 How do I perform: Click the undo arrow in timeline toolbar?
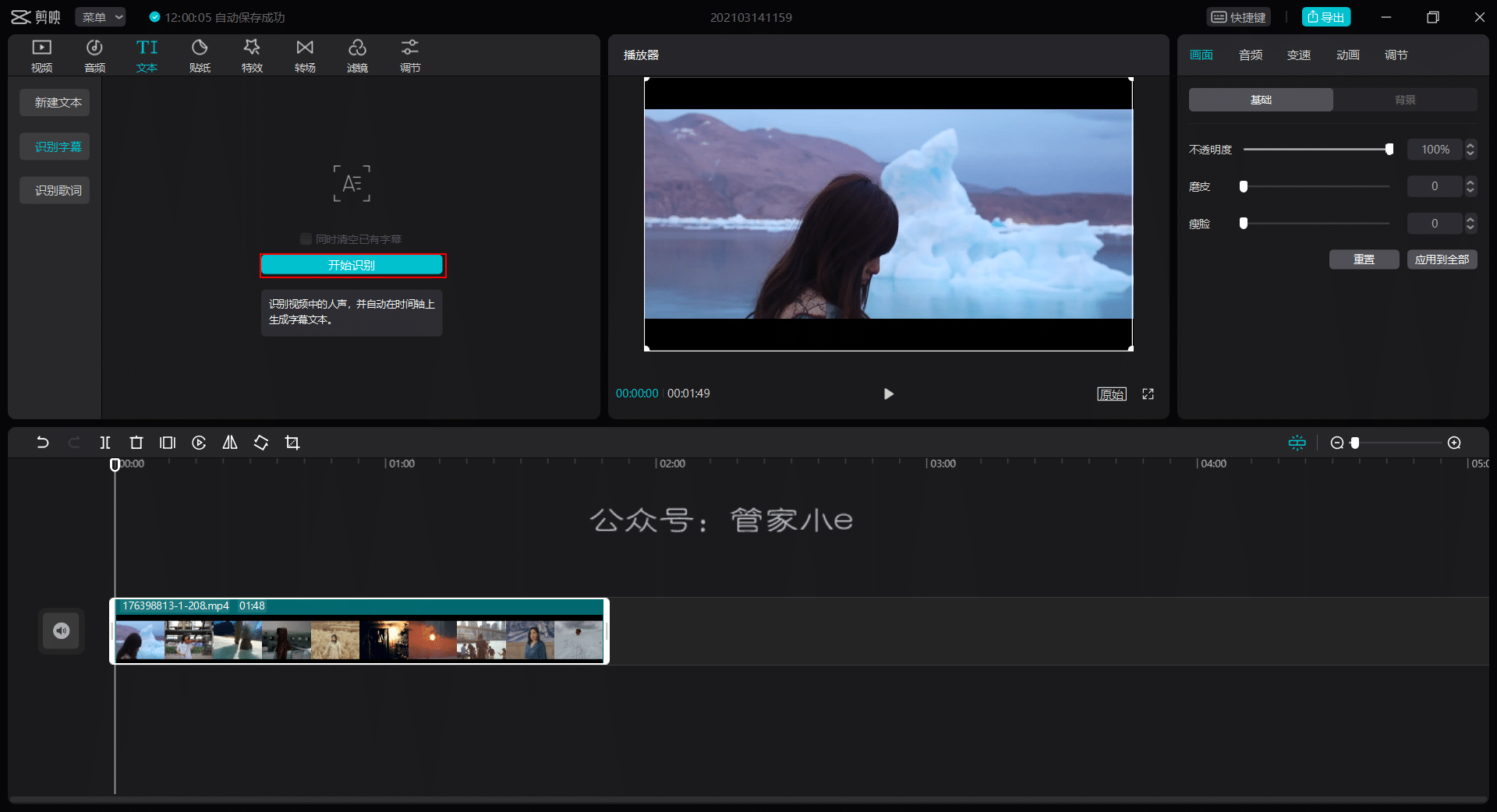(43, 443)
